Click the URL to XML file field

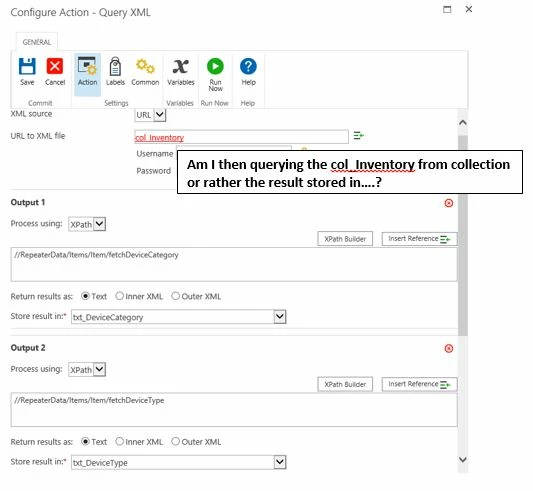pos(241,137)
